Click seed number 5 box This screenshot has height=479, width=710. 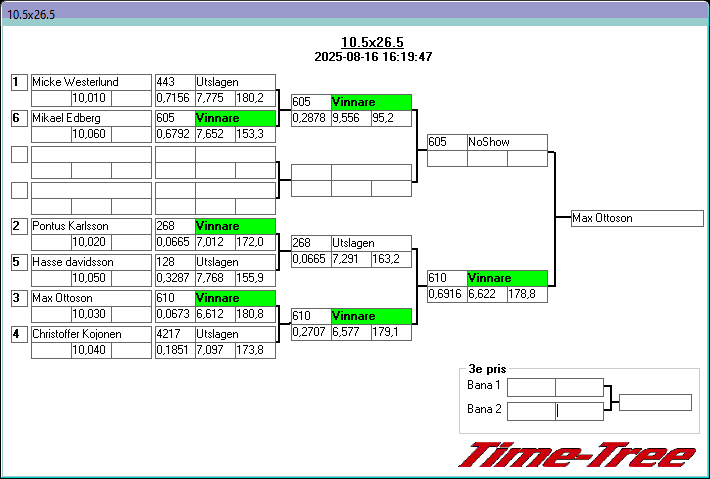pyautogui.click(x=19, y=262)
